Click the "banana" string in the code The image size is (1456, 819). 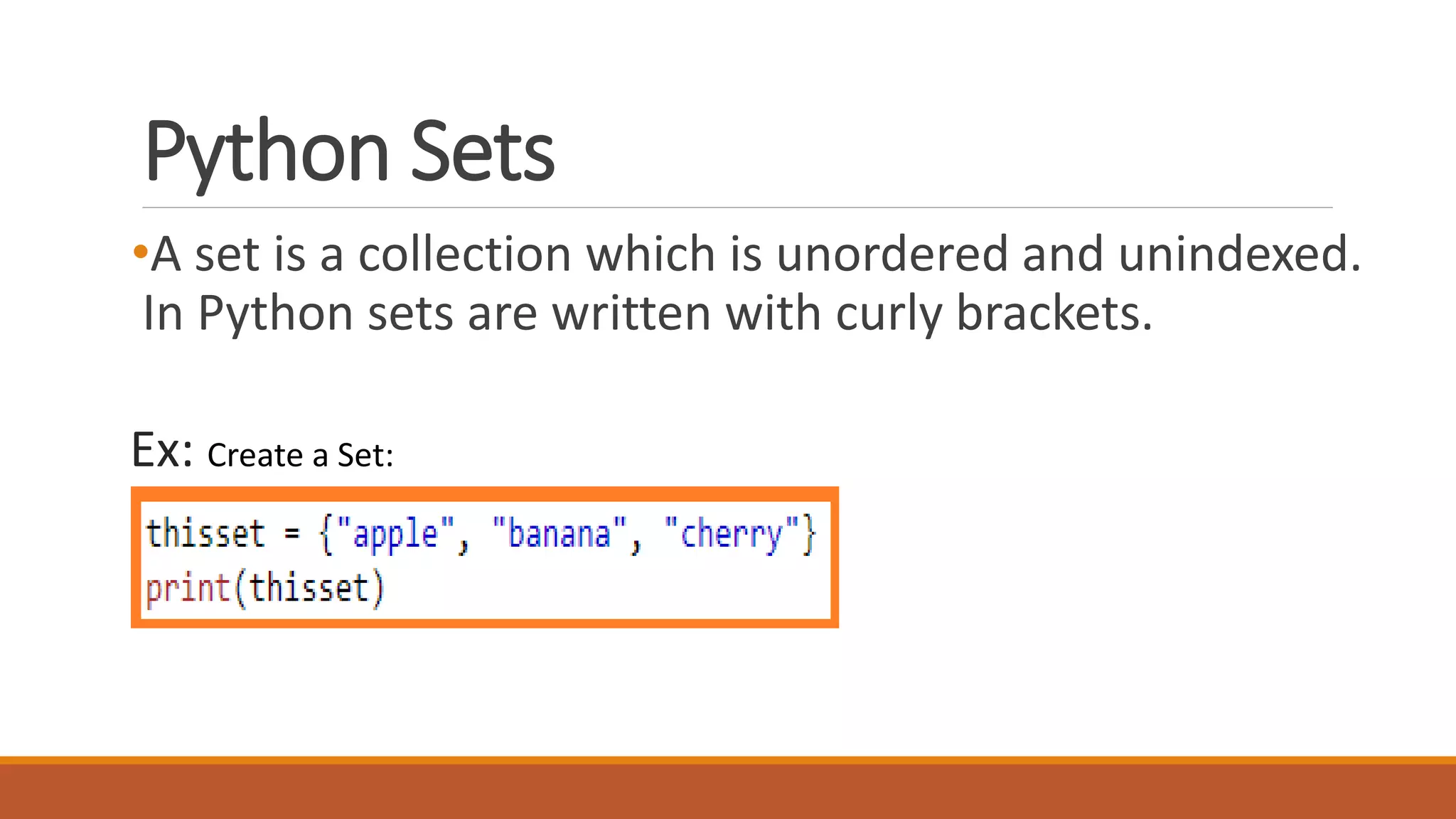pos(560,533)
